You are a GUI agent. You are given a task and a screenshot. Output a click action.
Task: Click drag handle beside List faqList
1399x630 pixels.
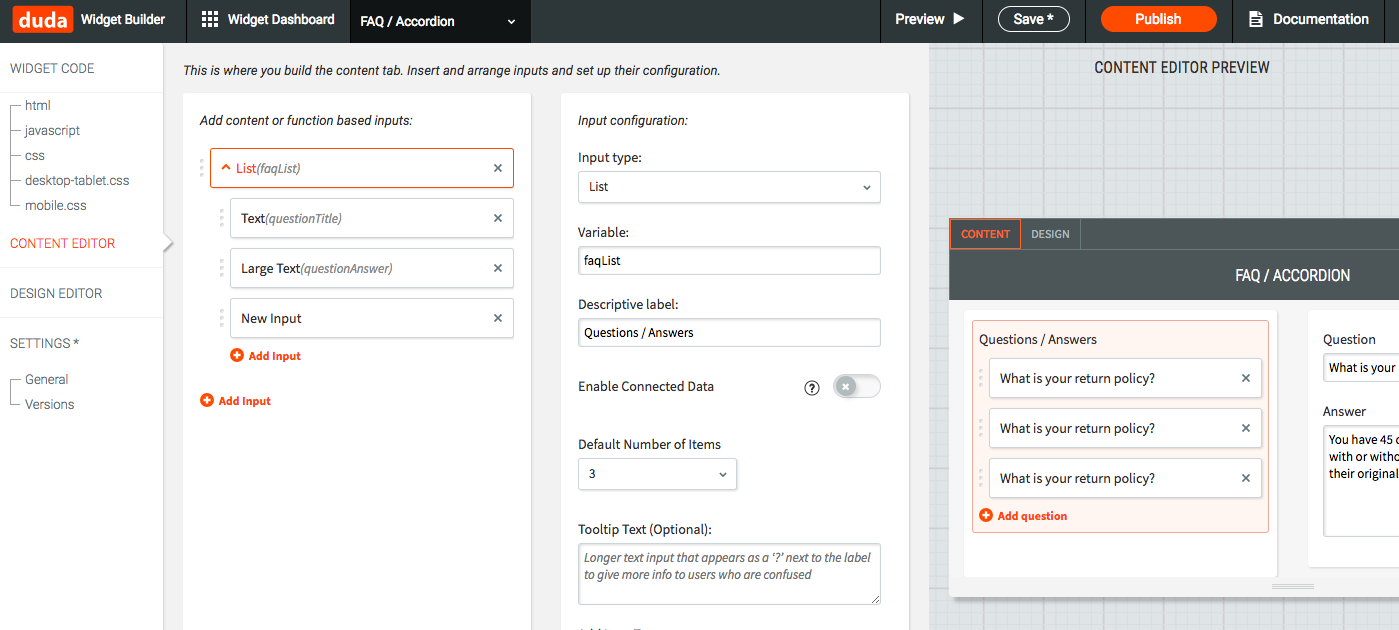click(201, 168)
